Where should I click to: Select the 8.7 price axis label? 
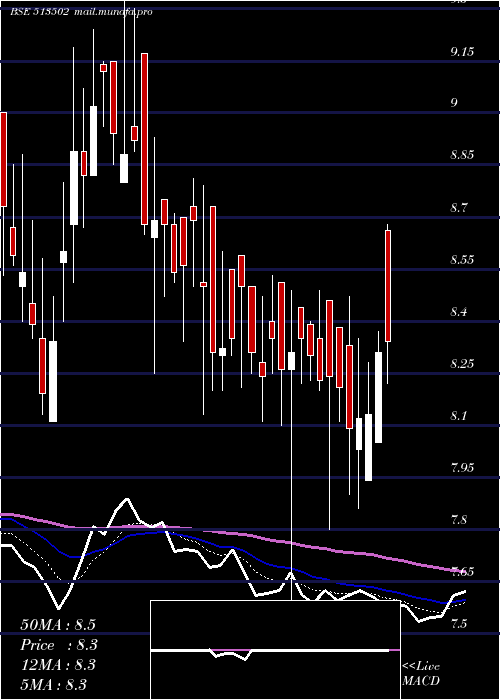coord(459,208)
